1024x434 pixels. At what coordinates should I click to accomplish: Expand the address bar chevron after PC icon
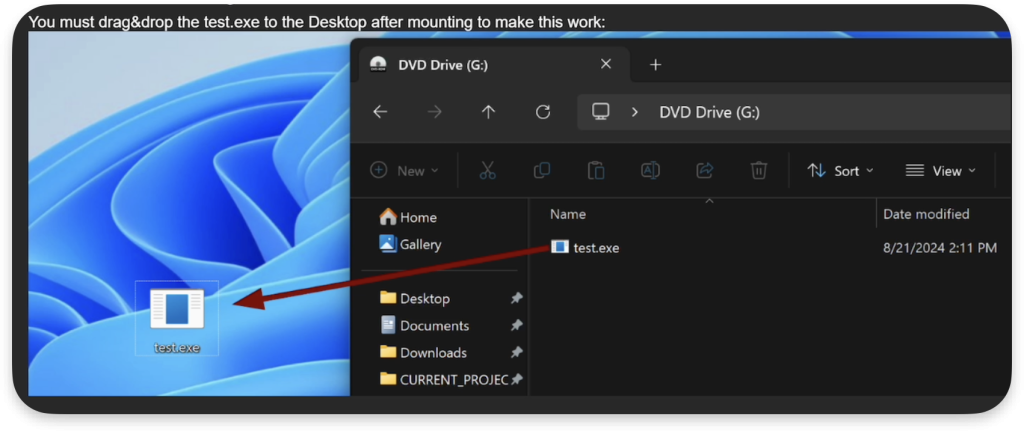pos(634,112)
